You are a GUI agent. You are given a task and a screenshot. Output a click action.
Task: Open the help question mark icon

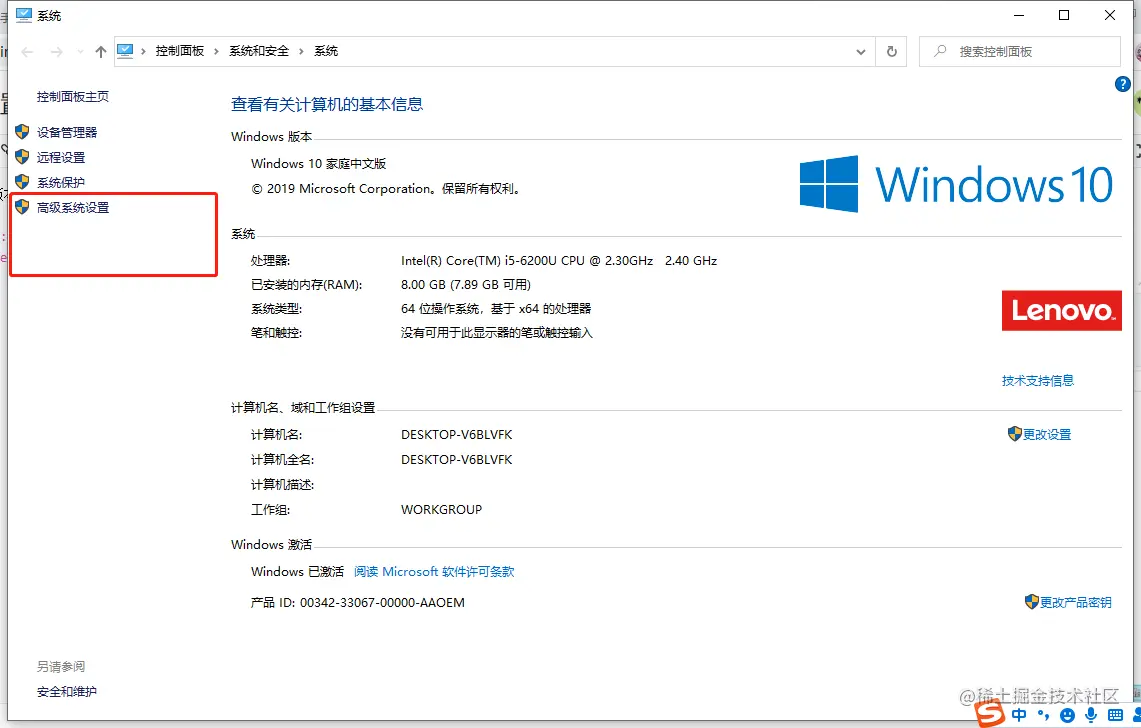tap(1122, 84)
